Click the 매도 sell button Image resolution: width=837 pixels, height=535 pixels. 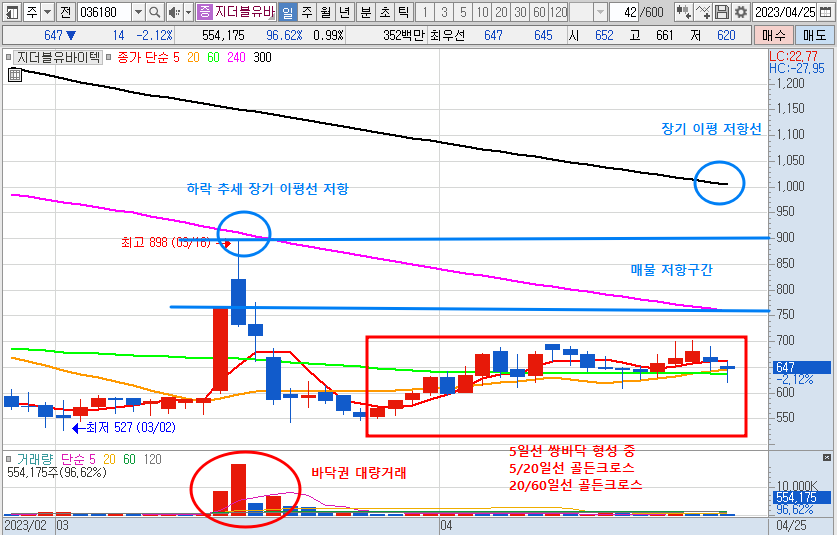[x=814, y=36]
